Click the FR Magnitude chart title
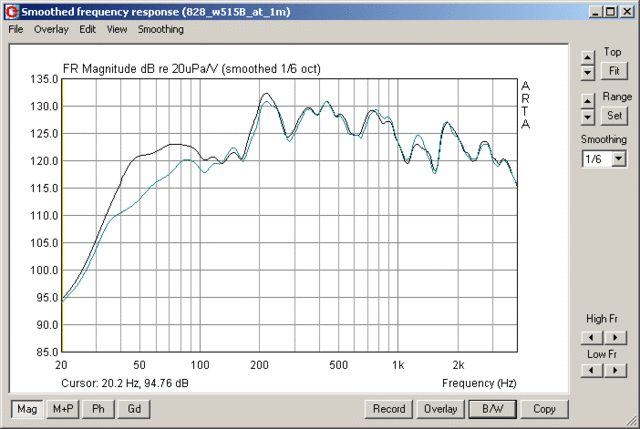 click(191, 69)
